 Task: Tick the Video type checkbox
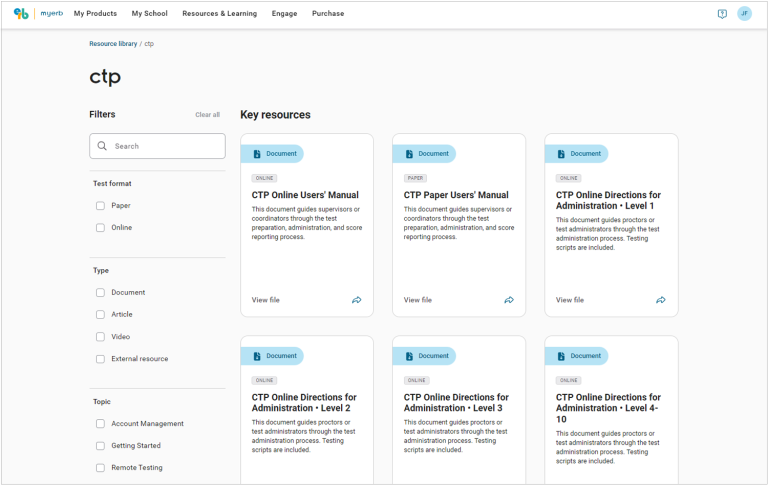[x=100, y=337]
